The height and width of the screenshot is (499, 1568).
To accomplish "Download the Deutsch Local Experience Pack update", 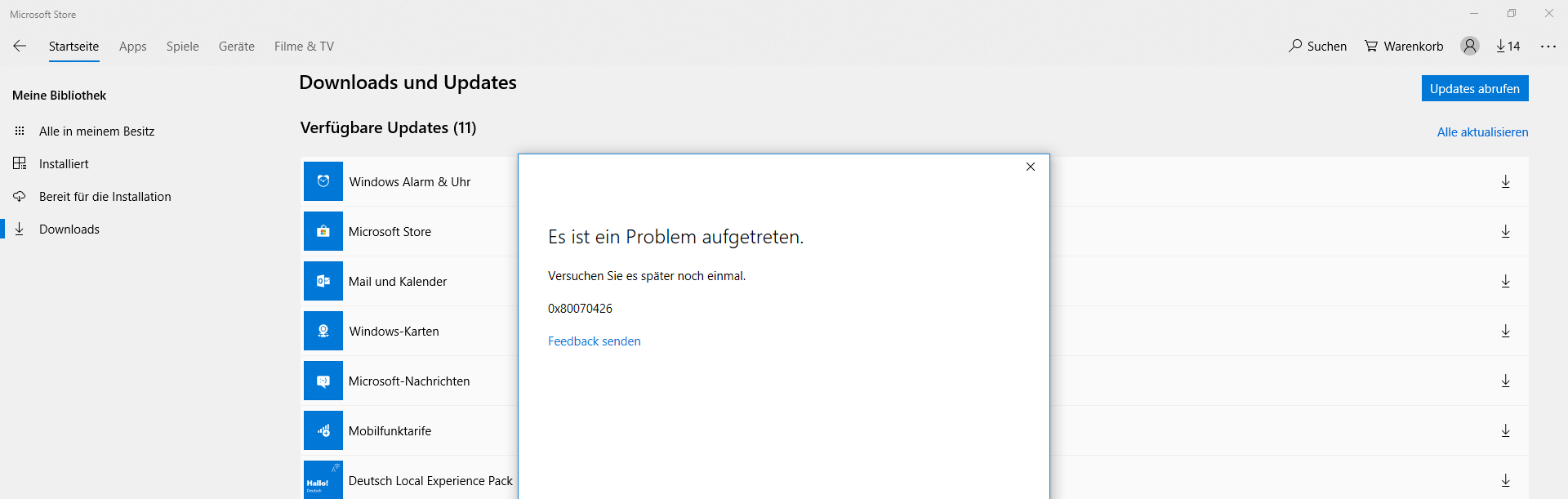I will (x=1506, y=480).
